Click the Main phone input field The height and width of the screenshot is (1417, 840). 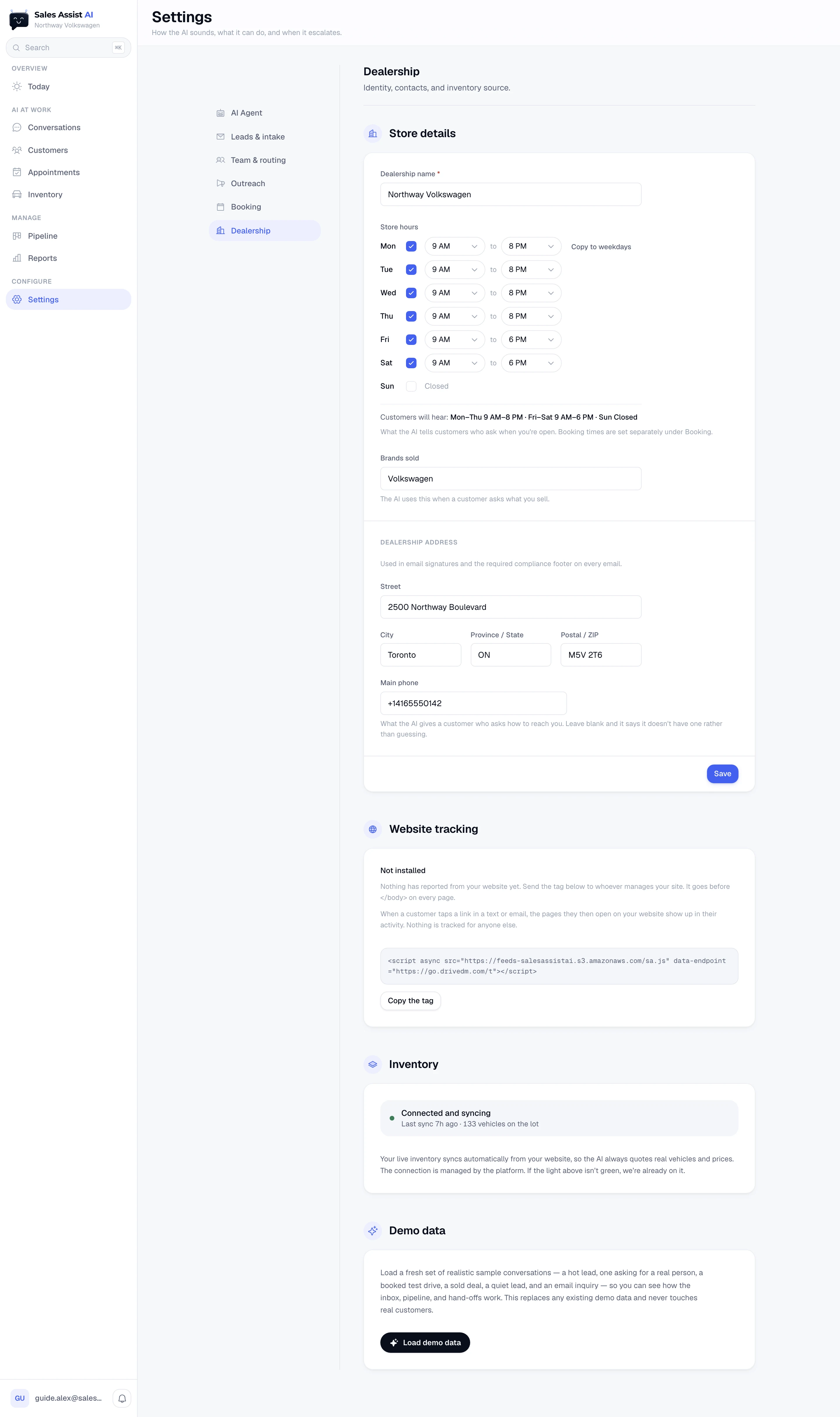click(x=473, y=703)
